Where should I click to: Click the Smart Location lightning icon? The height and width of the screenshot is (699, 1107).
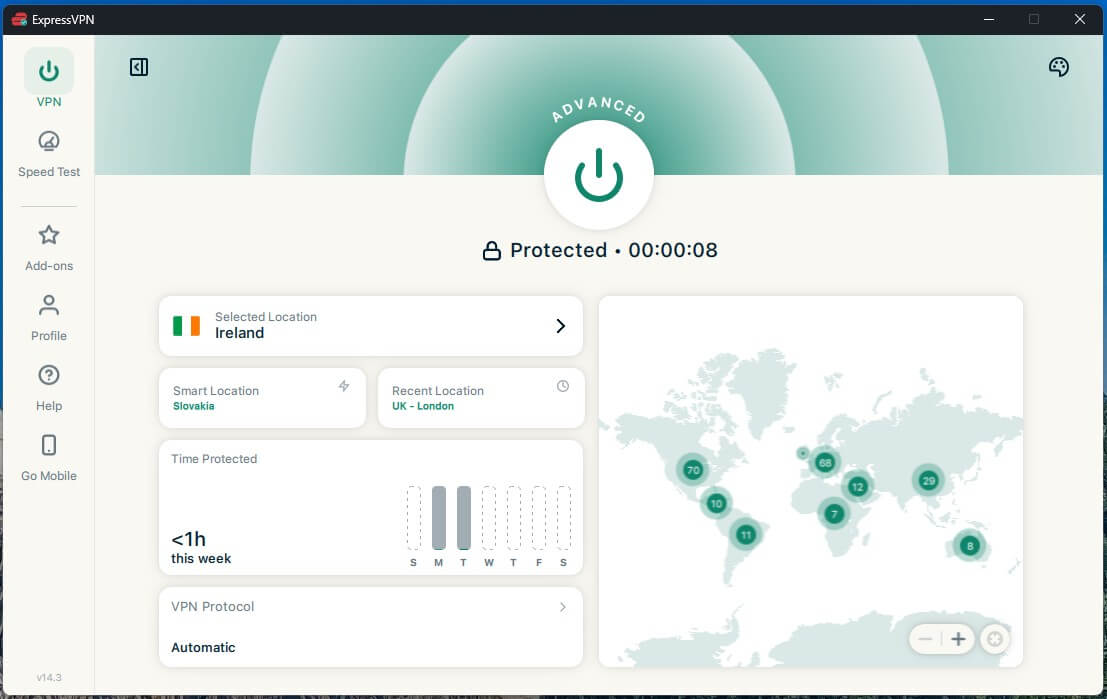coord(344,386)
